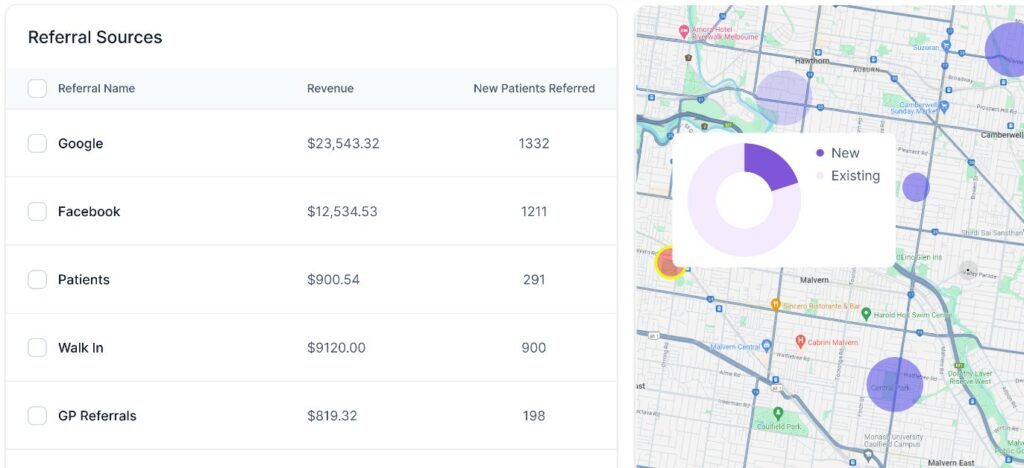The width and height of the screenshot is (1024, 468).
Task: Click the Referral Sources heading
Action: [95, 37]
